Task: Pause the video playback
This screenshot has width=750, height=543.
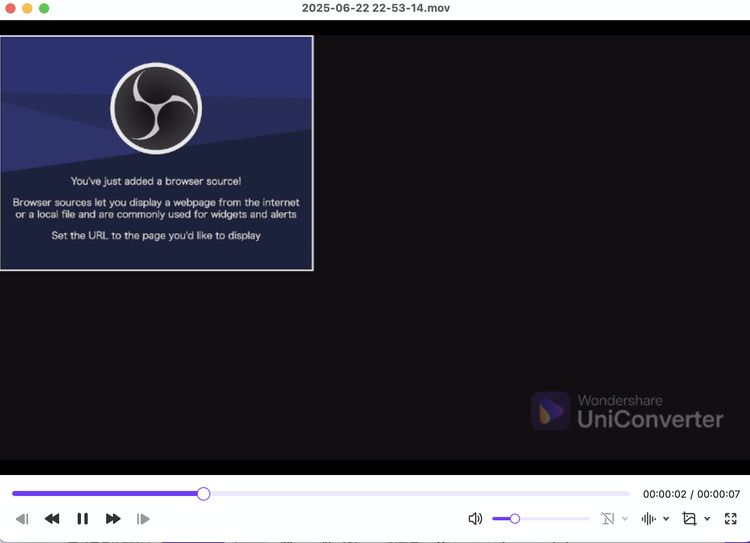Action: [x=83, y=519]
